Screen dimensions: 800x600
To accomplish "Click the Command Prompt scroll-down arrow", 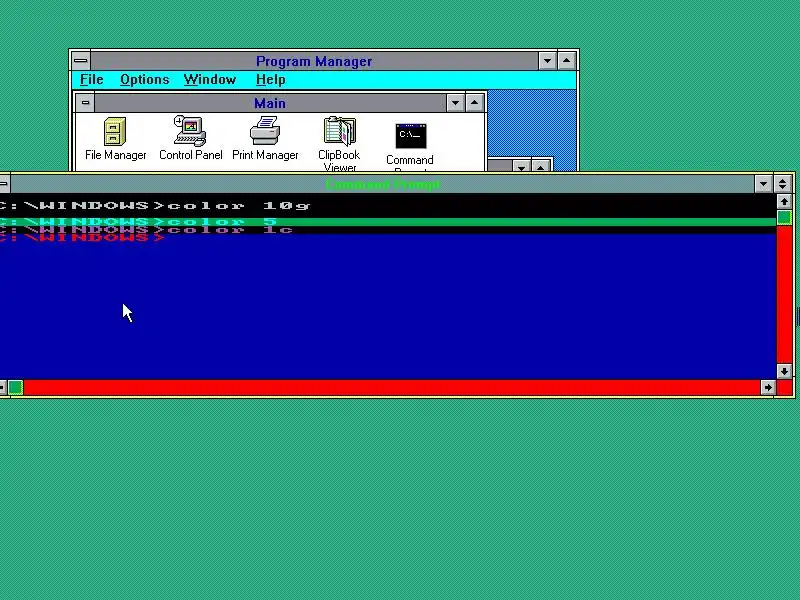I will pyautogui.click(x=784, y=371).
